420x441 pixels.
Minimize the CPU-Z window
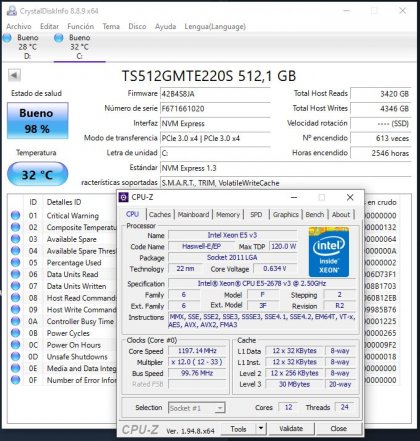coord(294,197)
